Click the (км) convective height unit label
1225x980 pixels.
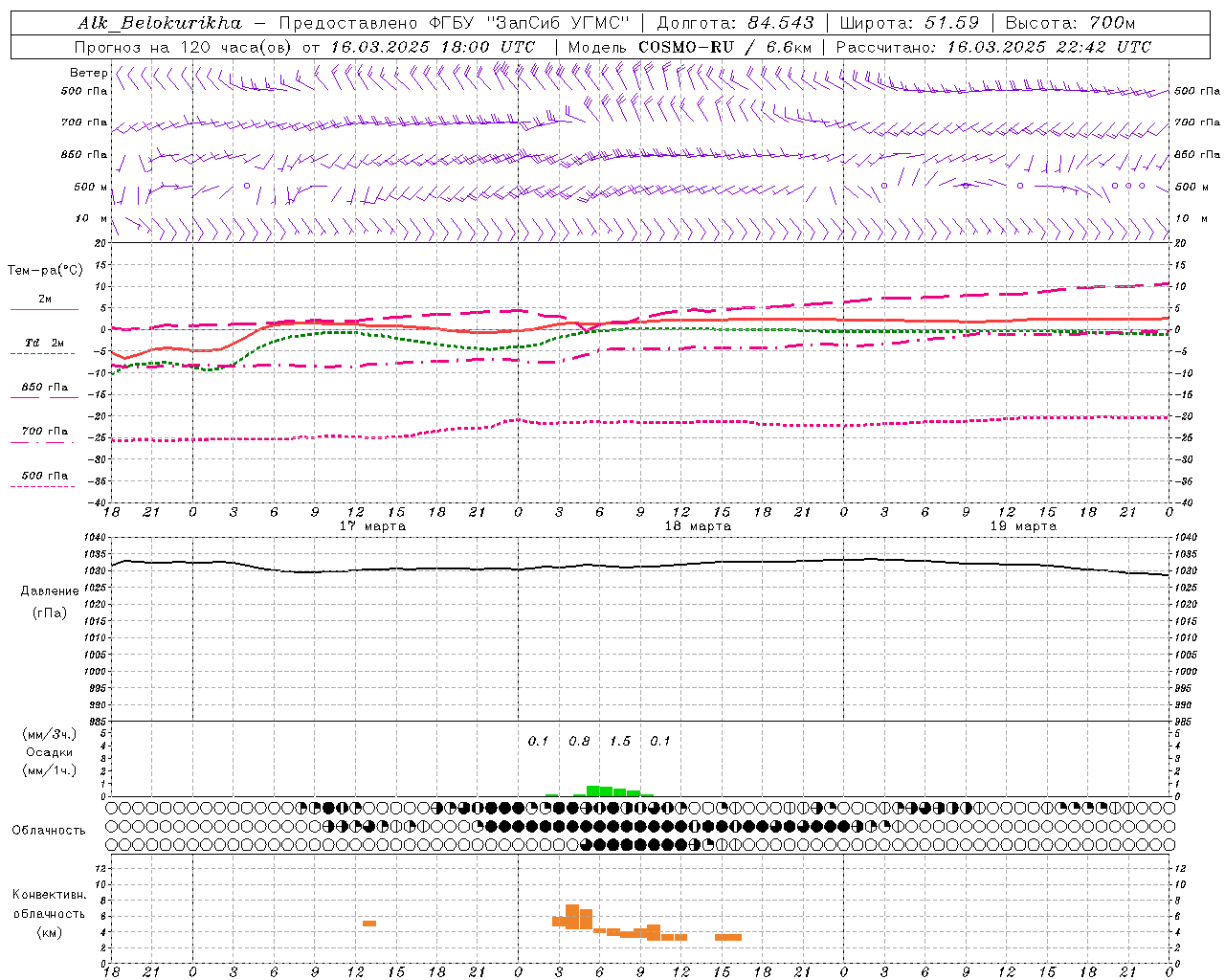pos(50,932)
